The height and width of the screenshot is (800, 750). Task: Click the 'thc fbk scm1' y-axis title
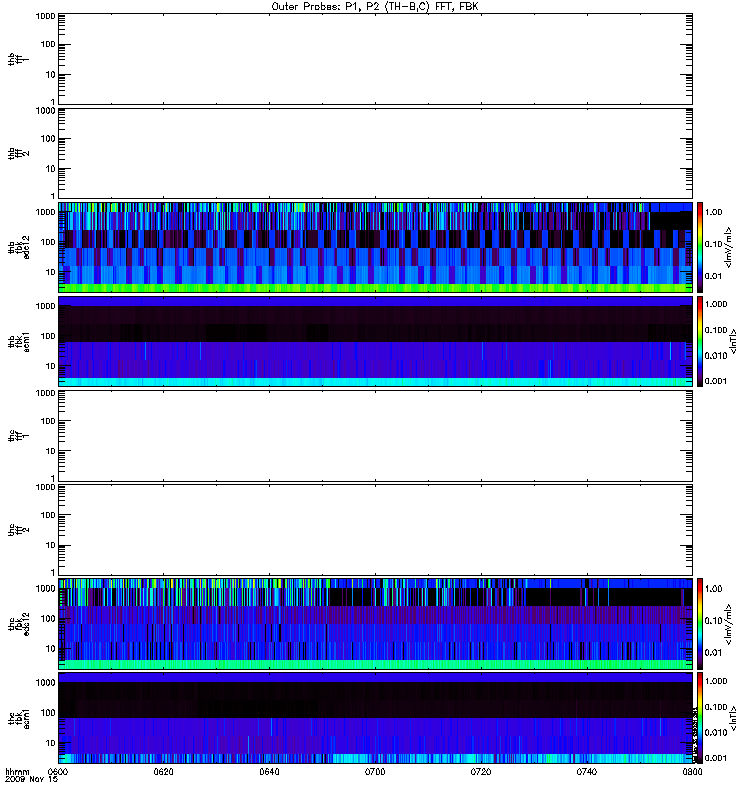(18, 718)
